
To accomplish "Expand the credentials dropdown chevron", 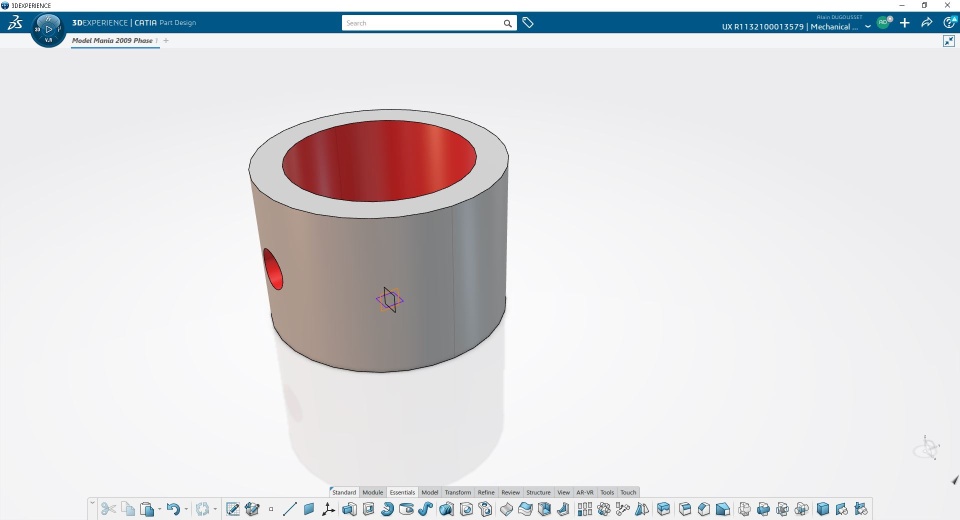I will [868, 26].
